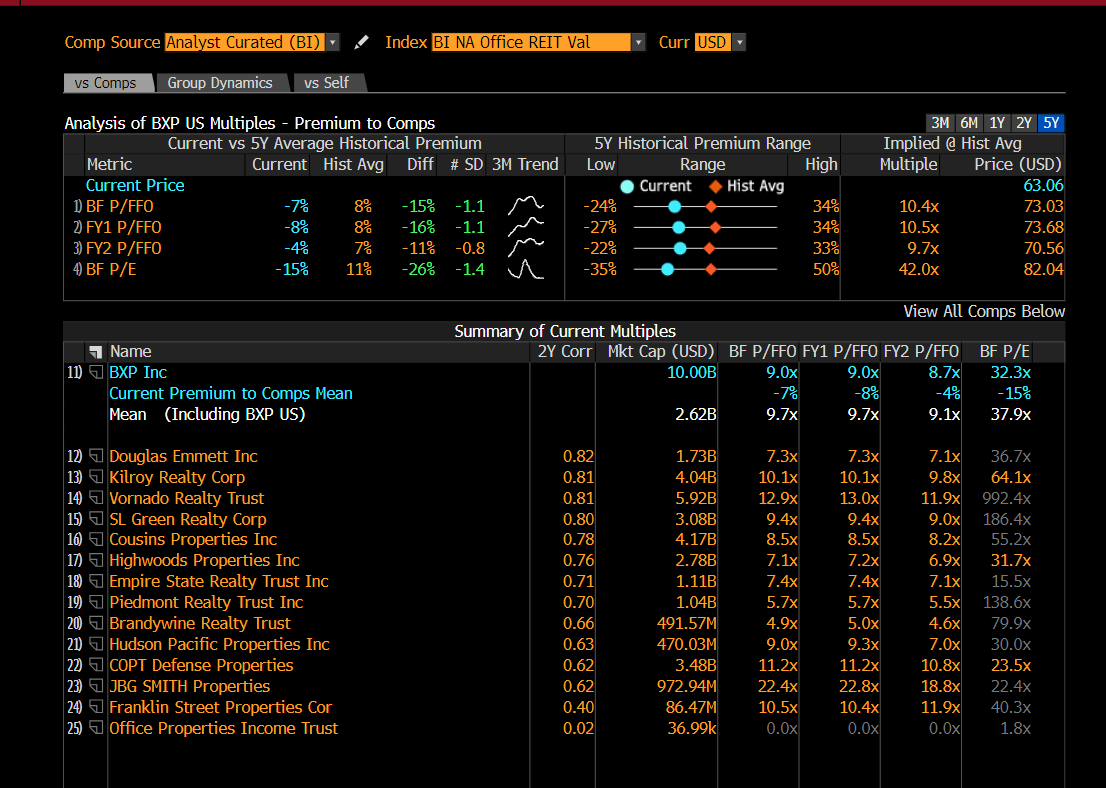The image size is (1106, 788).
Task: Click Douglas Emmett Inc company name
Action: coord(183,456)
